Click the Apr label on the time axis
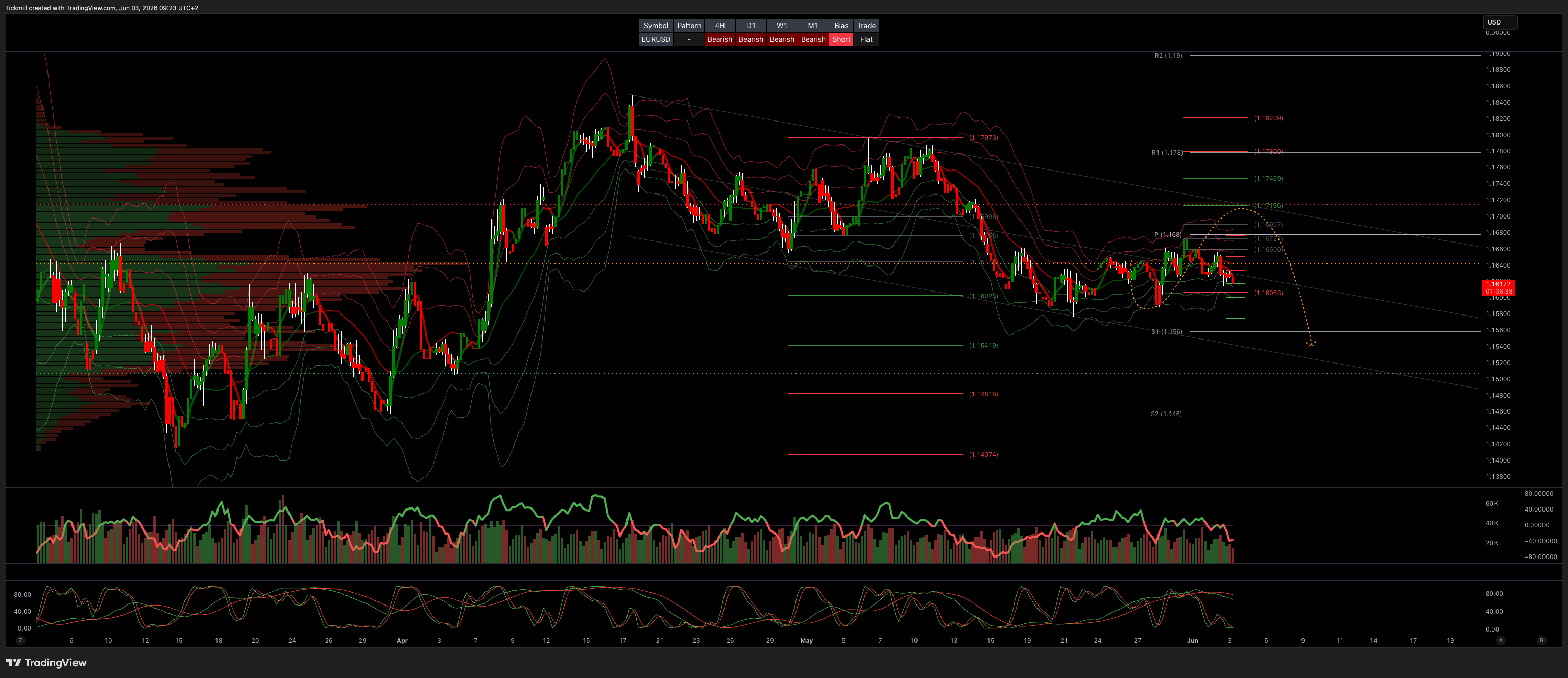 pos(402,640)
